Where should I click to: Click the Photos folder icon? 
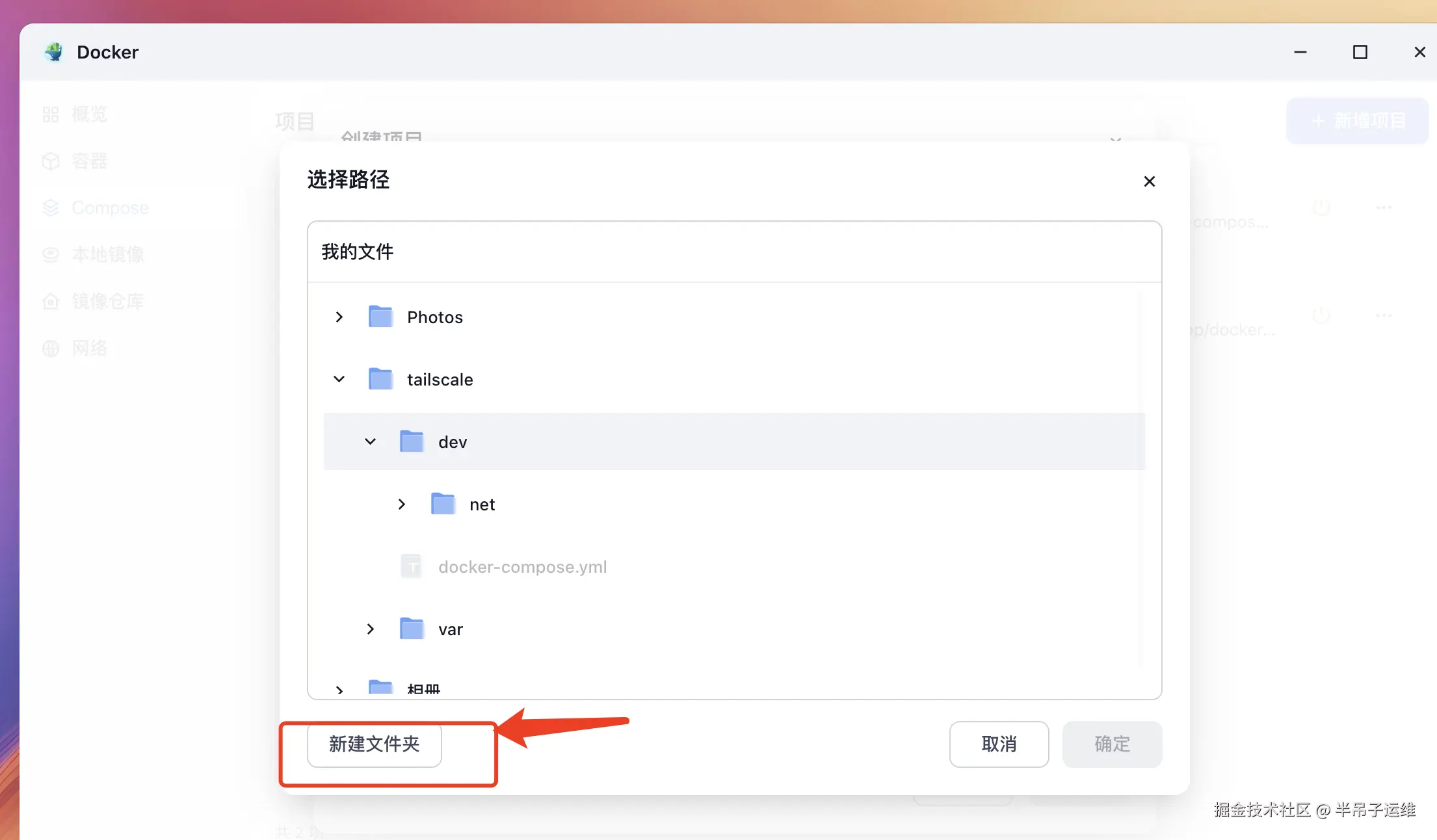coord(380,317)
